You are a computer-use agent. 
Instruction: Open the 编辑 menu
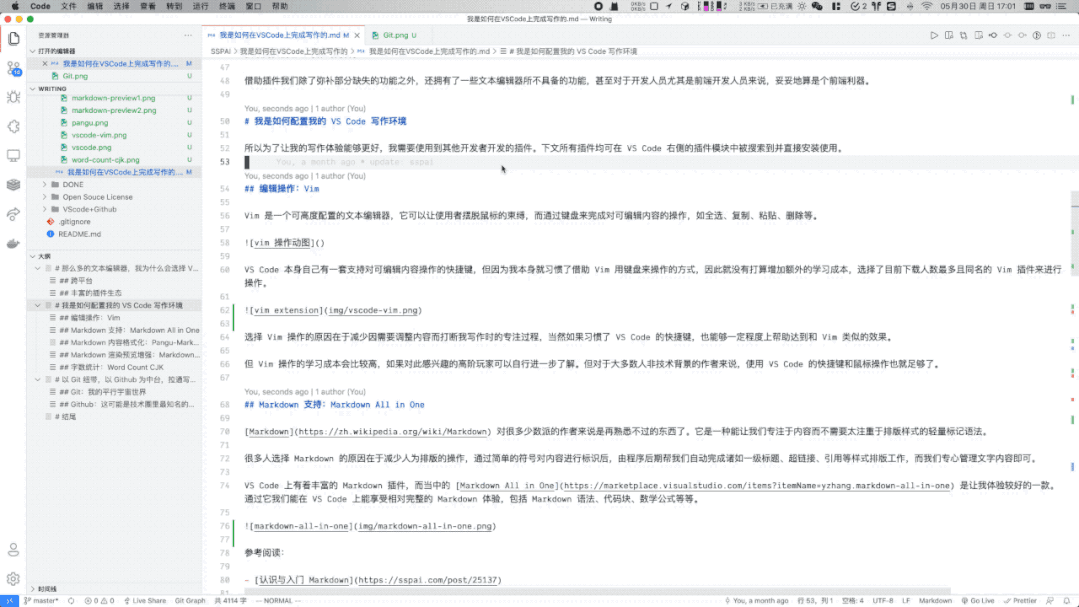click(x=95, y=6)
